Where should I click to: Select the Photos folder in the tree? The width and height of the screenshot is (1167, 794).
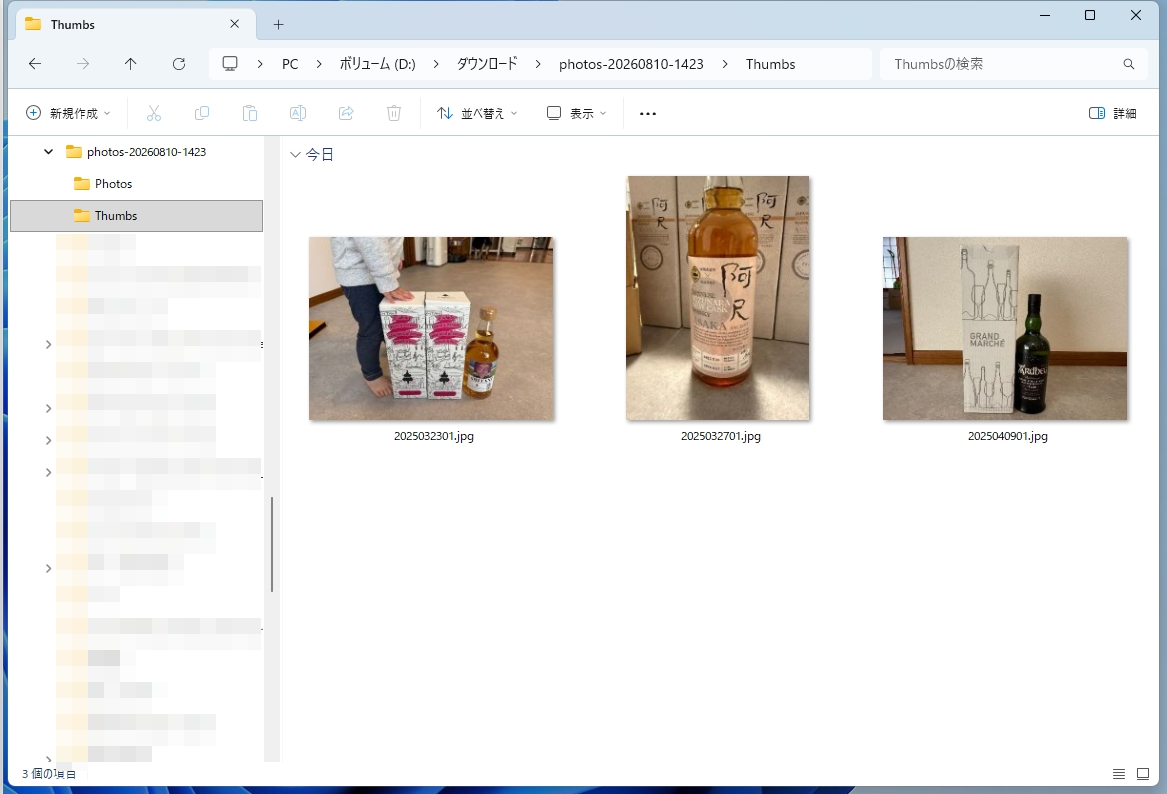(x=113, y=184)
